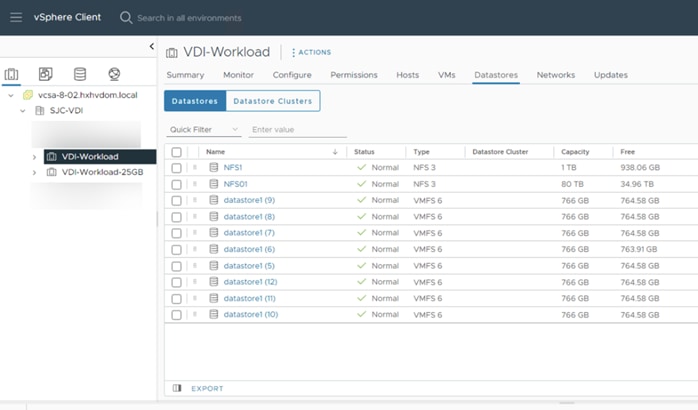Collapse the navigation sidebar arrow
This screenshot has width=698, height=410.
(x=152, y=46)
